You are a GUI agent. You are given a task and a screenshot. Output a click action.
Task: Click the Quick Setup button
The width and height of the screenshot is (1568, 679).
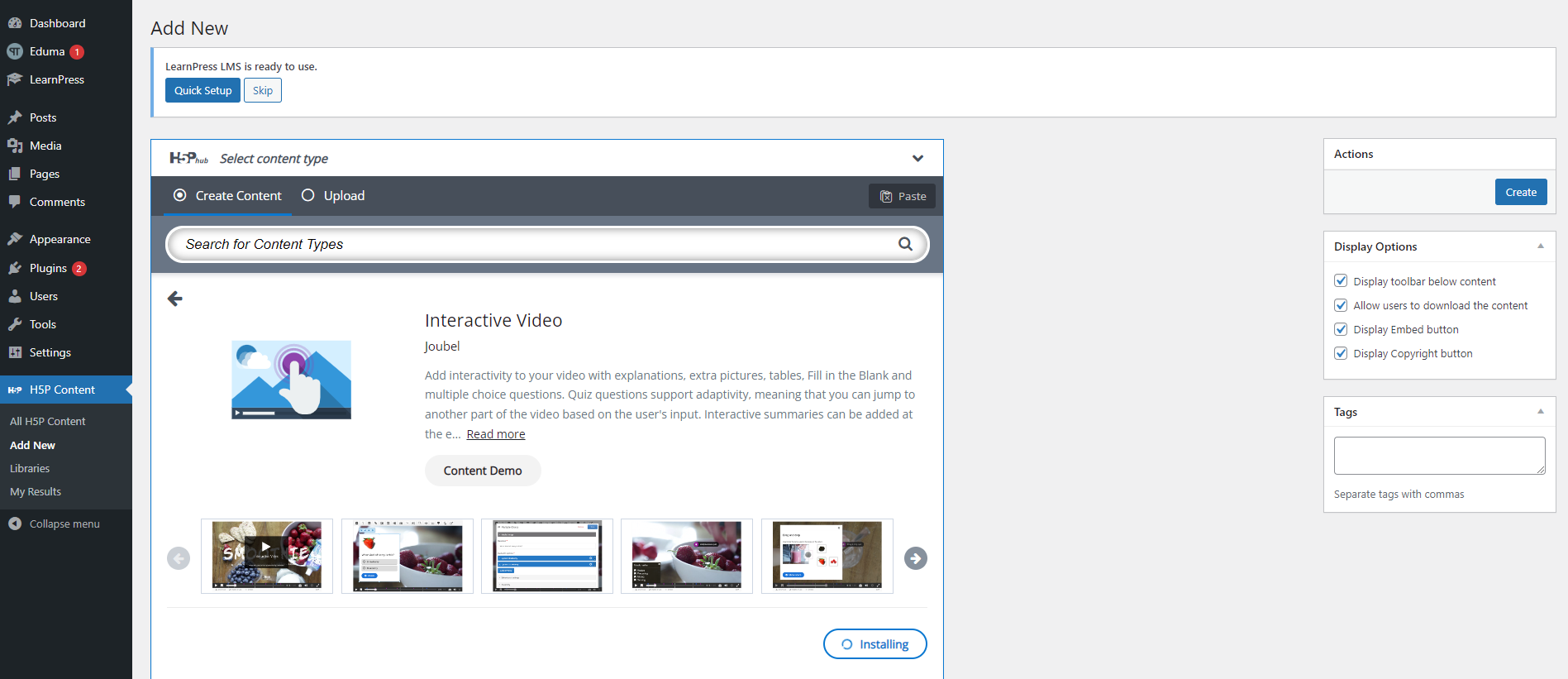point(203,90)
